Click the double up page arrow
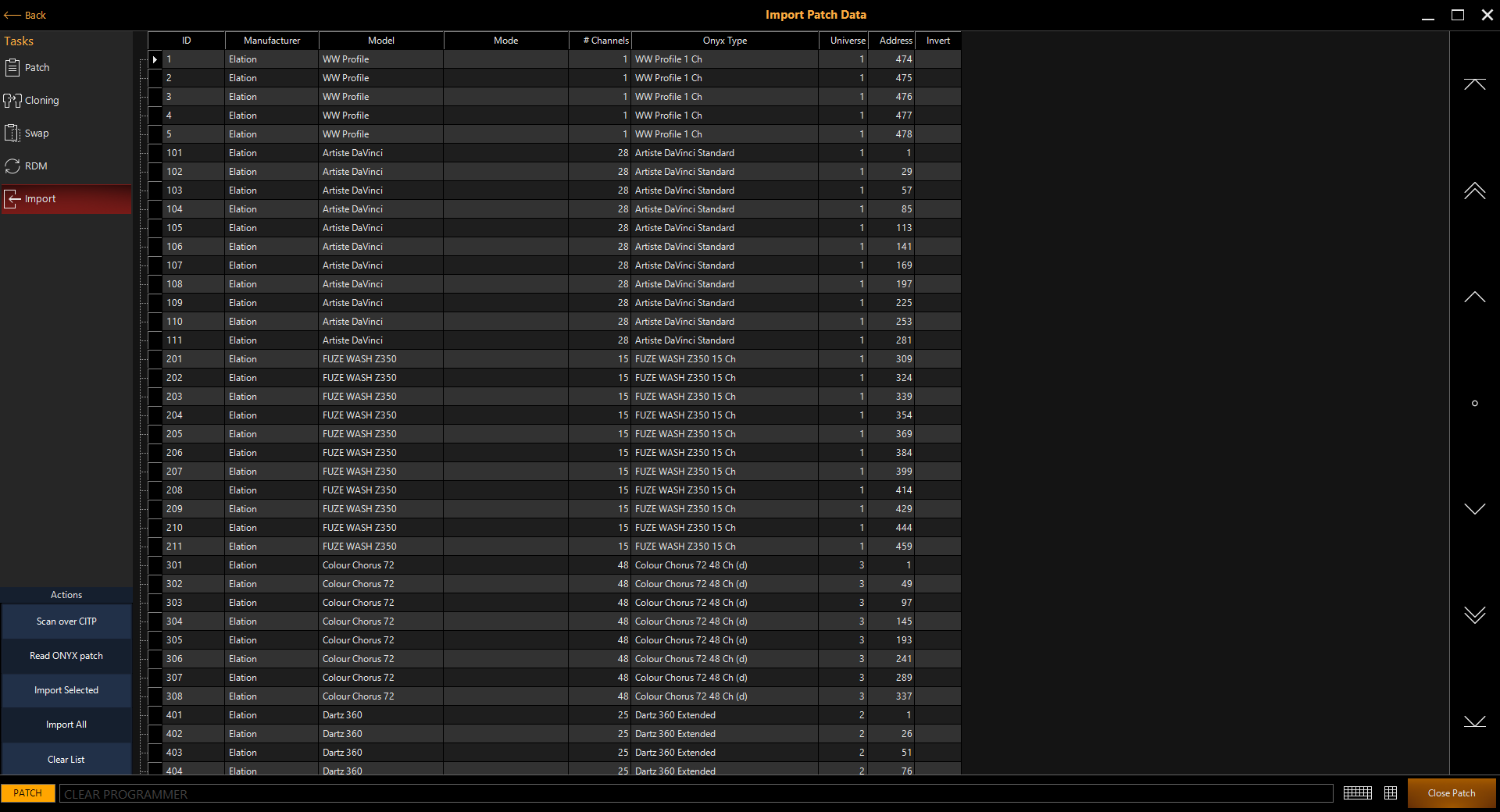Screen dimensions: 1500x812 click(x=1474, y=191)
